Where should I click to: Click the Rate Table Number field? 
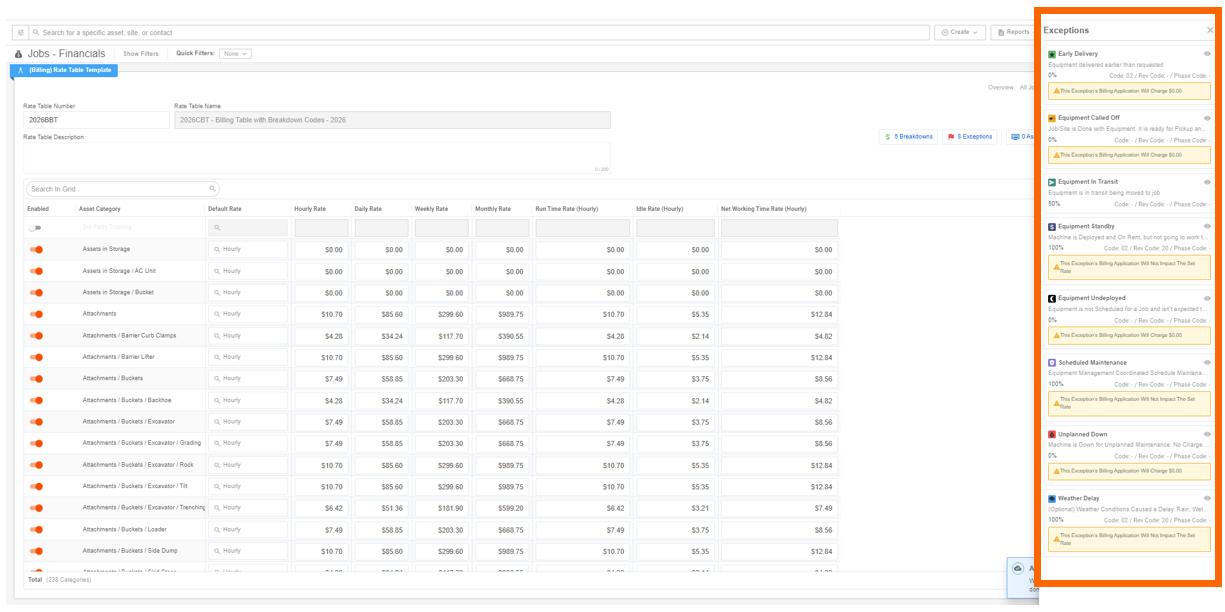[96, 120]
